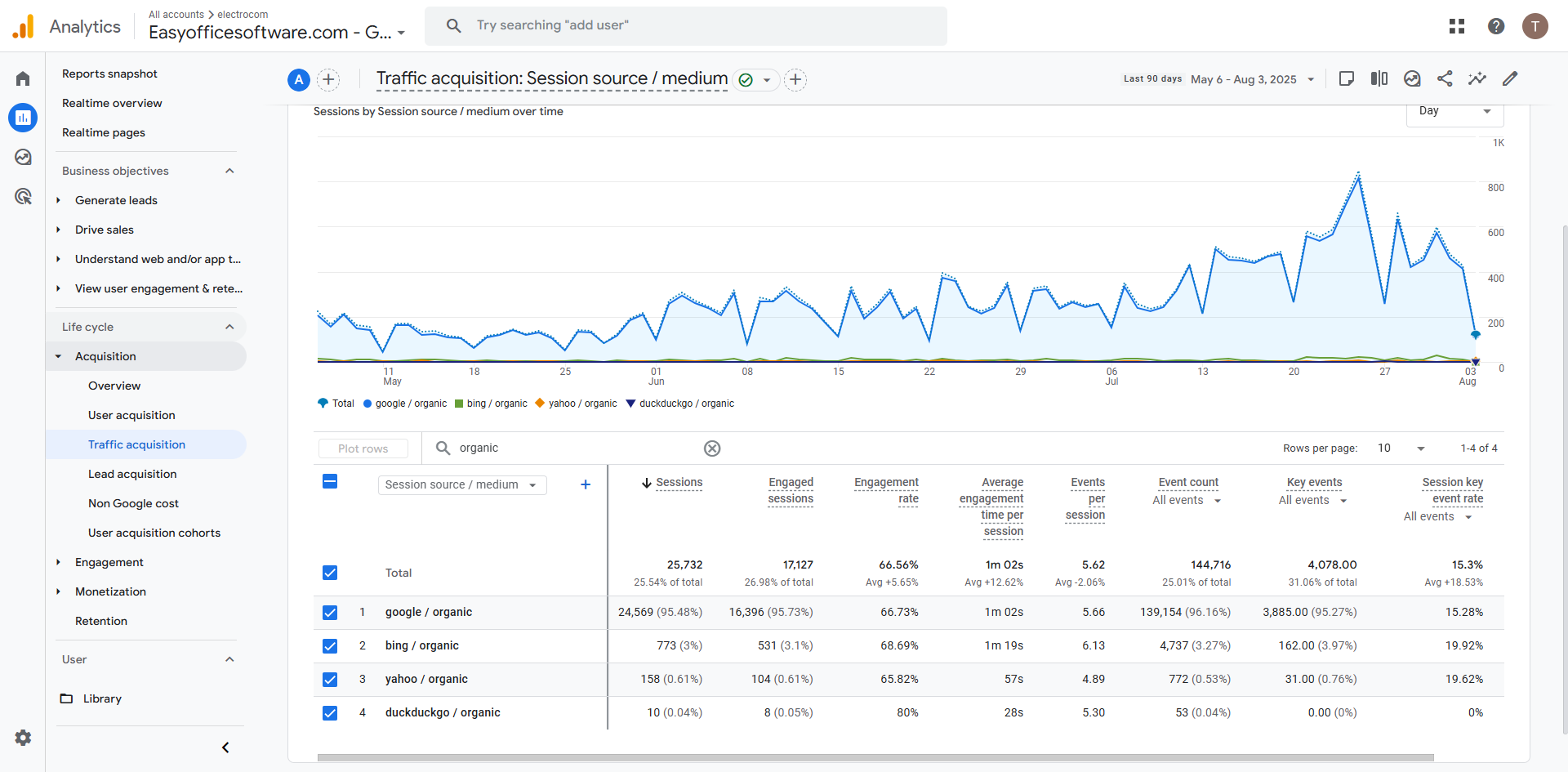Click the All Users segment A badge
Image resolution: width=1568 pixels, height=772 pixels.
pyautogui.click(x=299, y=79)
